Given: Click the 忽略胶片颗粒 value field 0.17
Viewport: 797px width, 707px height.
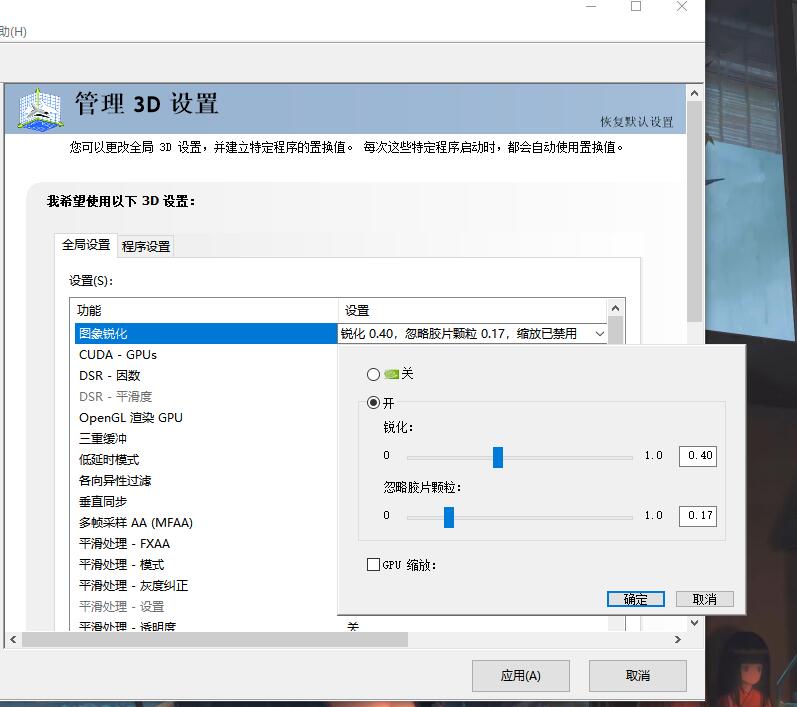Looking at the screenshot, I should 698,516.
